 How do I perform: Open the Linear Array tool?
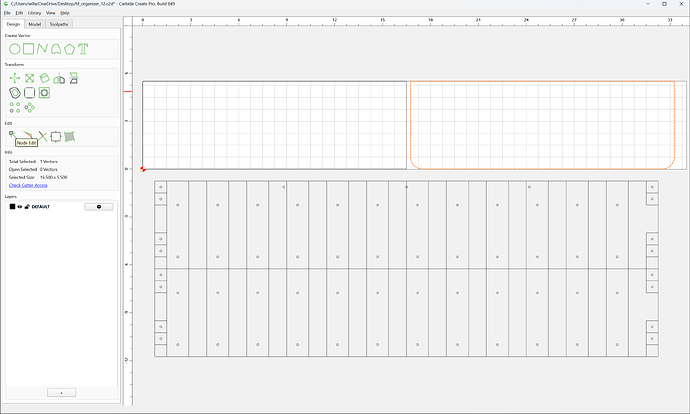15,107
